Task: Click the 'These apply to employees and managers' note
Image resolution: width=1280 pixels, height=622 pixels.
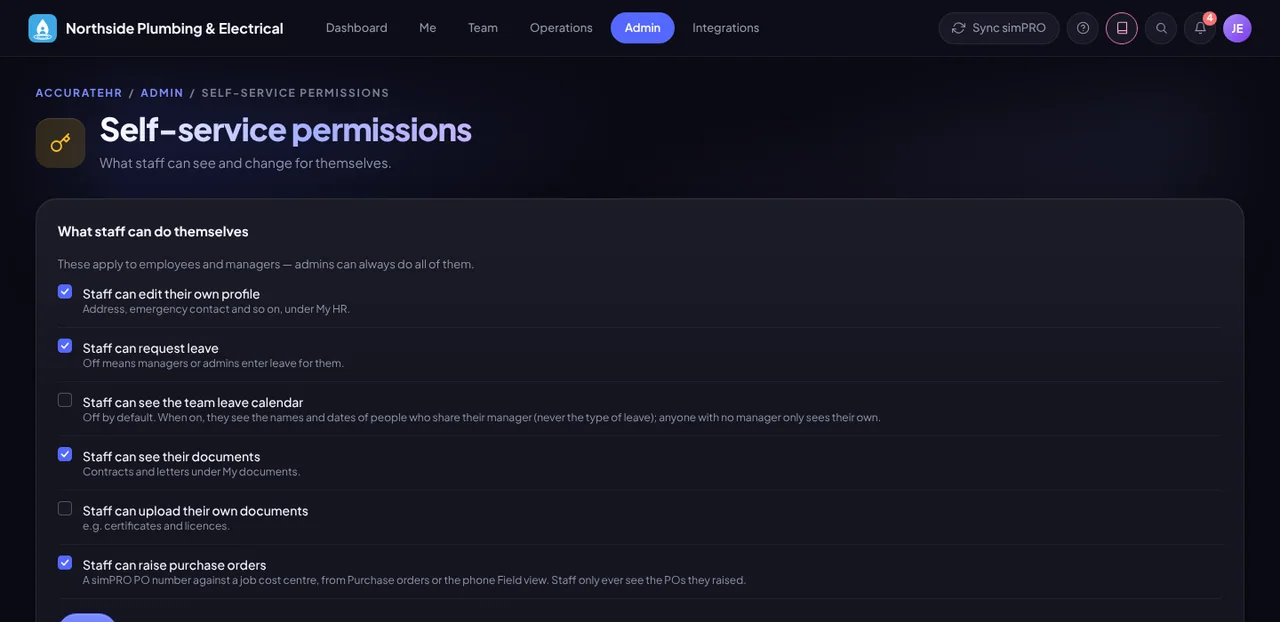Action: pyautogui.click(x=266, y=264)
